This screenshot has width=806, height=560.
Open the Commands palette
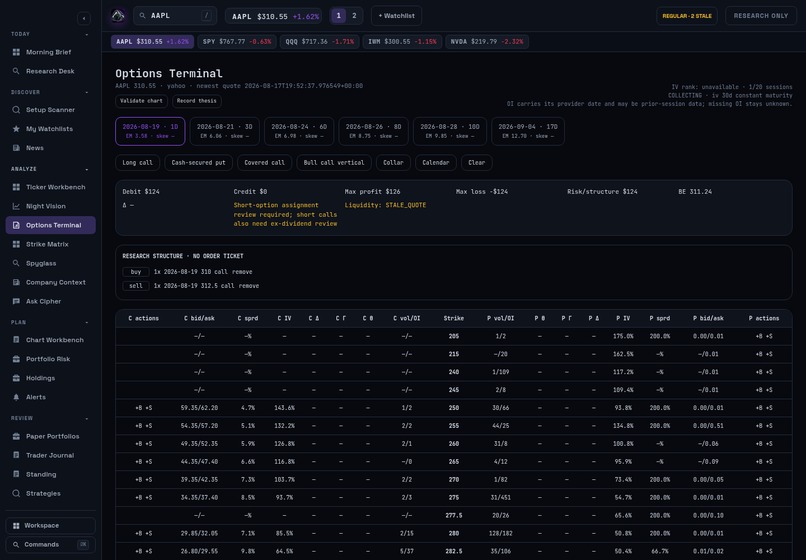pyautogui.click(x=50, y=544)
